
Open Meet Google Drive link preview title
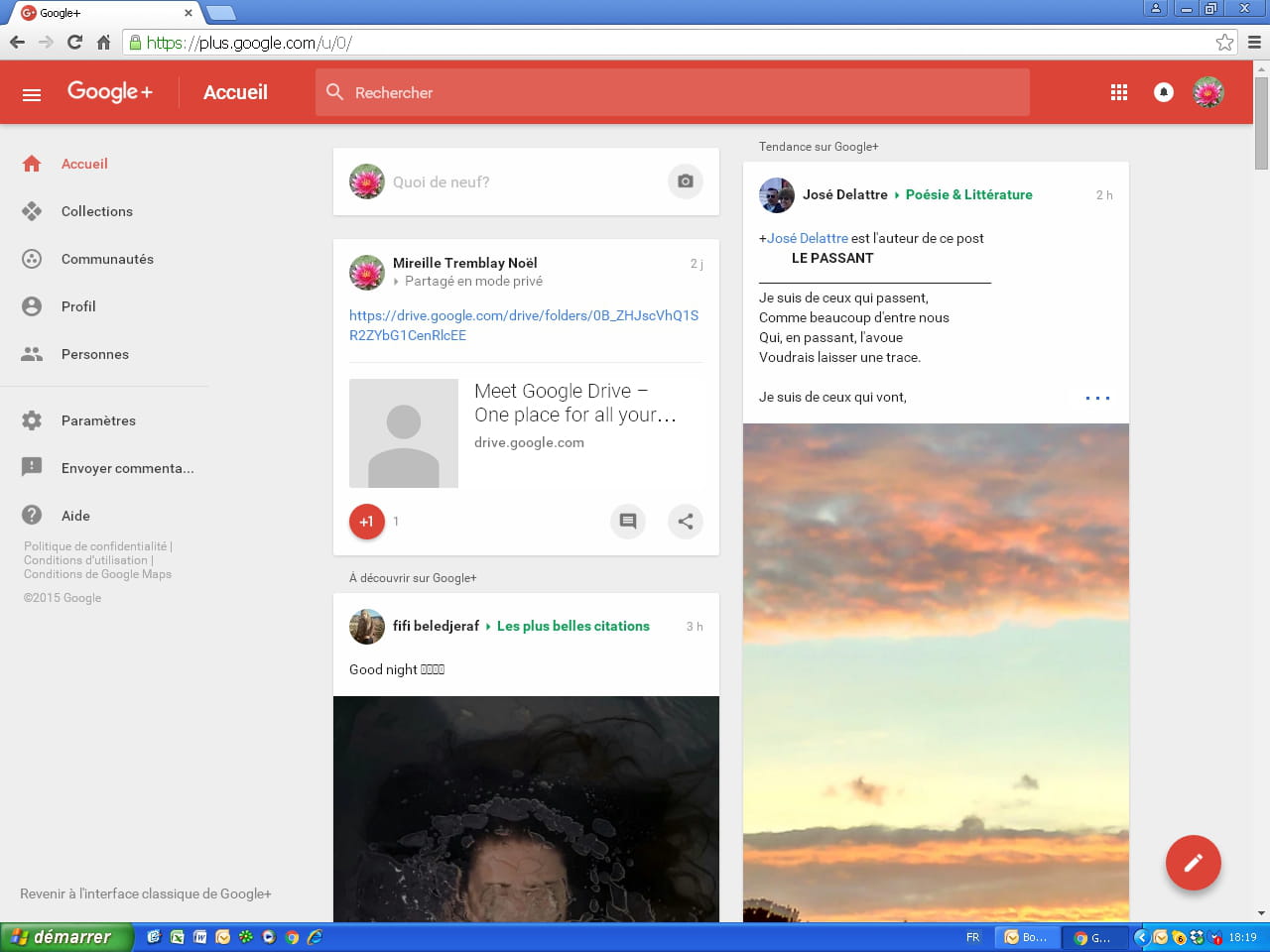click(575, 403)
